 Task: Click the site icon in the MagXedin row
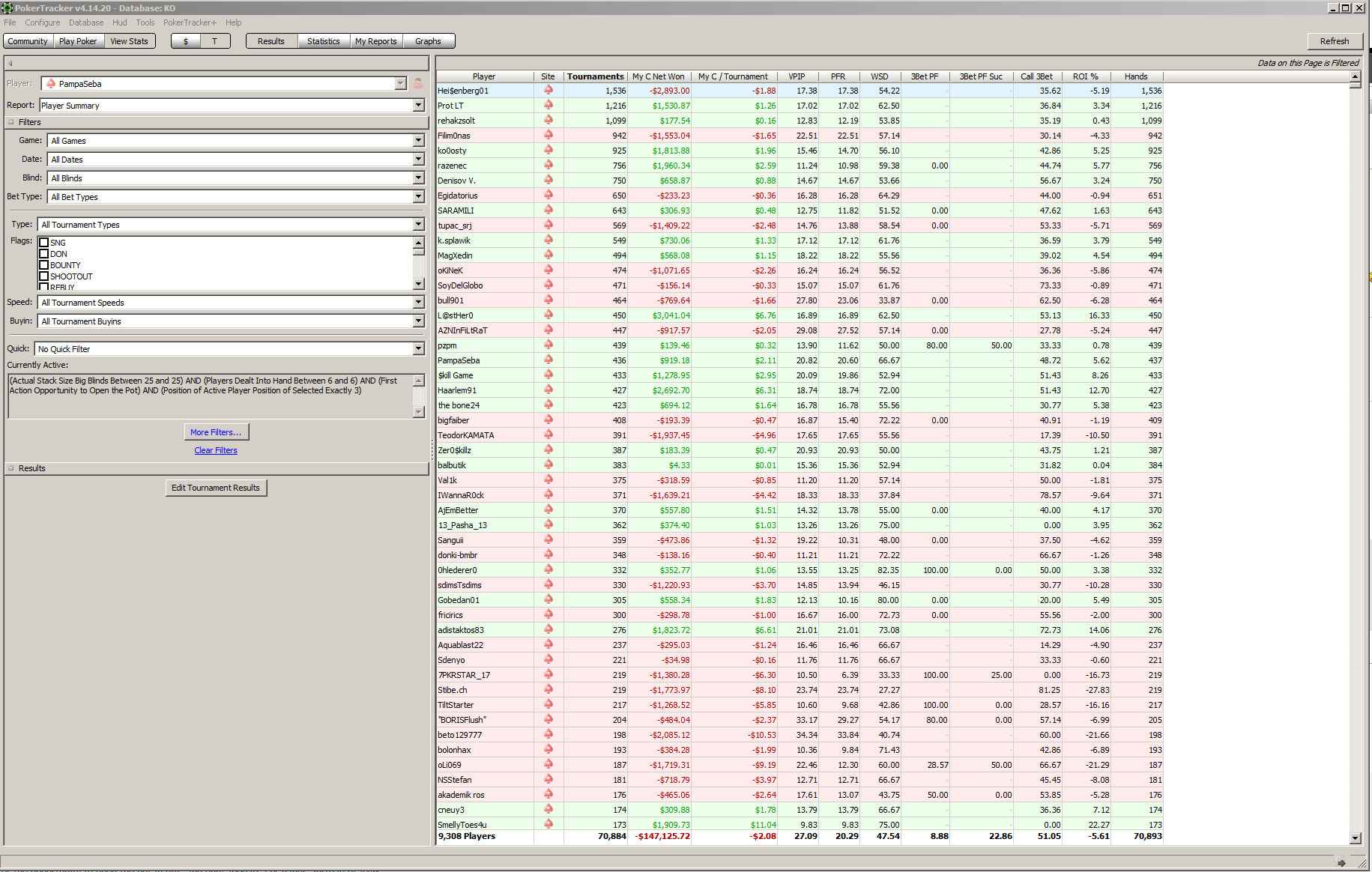point(549,255)
